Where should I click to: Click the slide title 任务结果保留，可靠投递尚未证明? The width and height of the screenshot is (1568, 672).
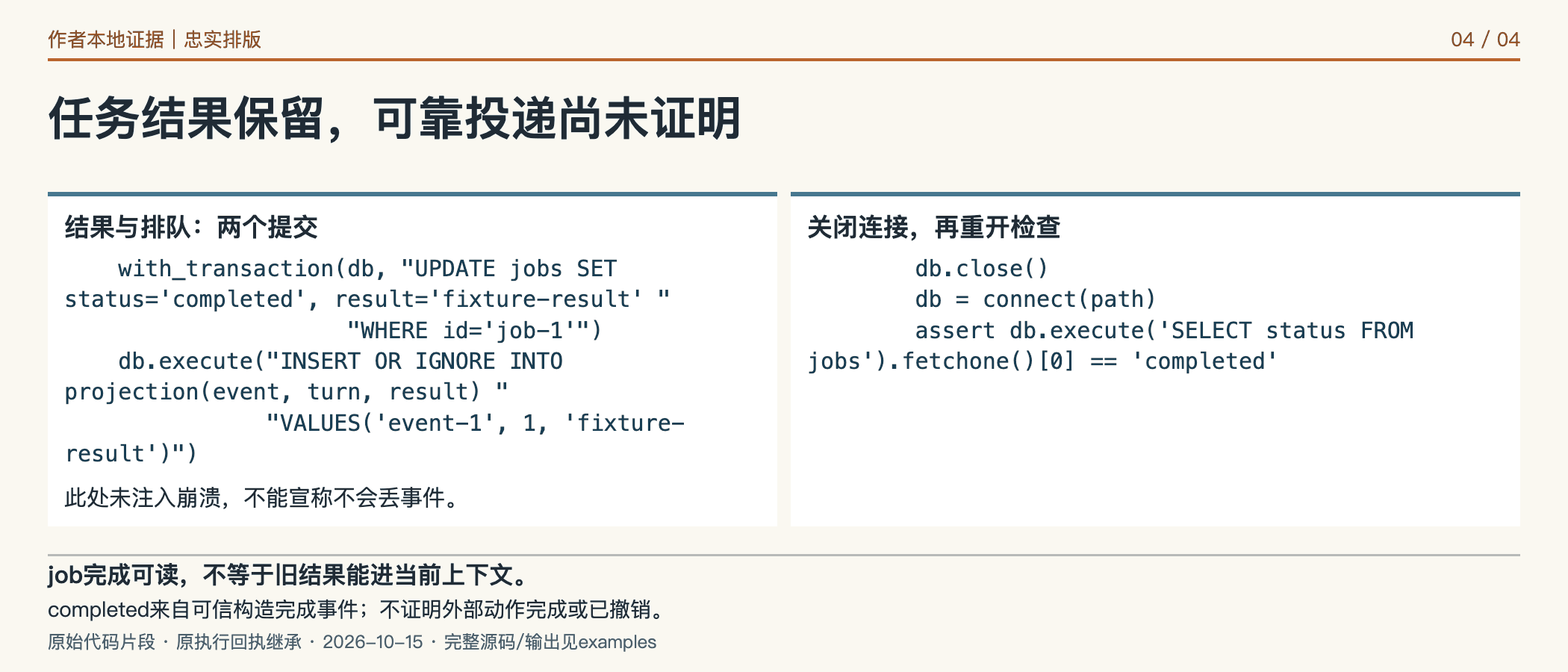coord(395,119)
